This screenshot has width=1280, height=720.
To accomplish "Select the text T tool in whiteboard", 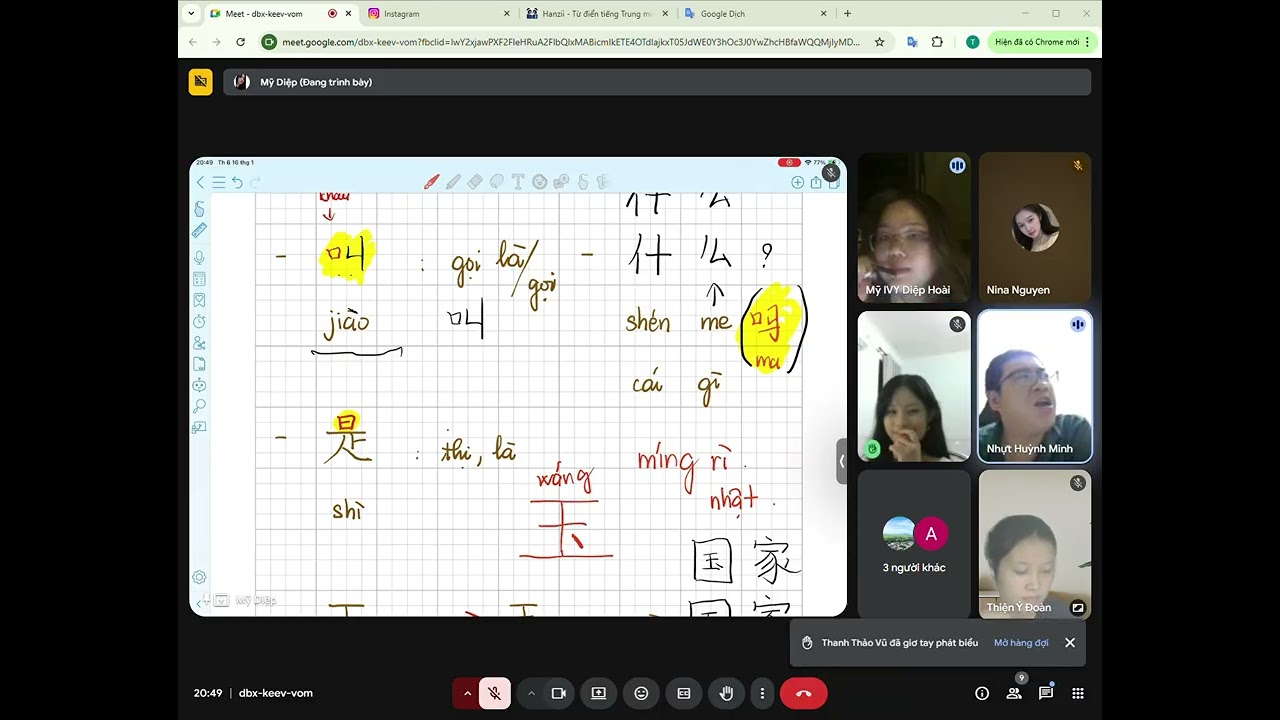I will point(518,182).
